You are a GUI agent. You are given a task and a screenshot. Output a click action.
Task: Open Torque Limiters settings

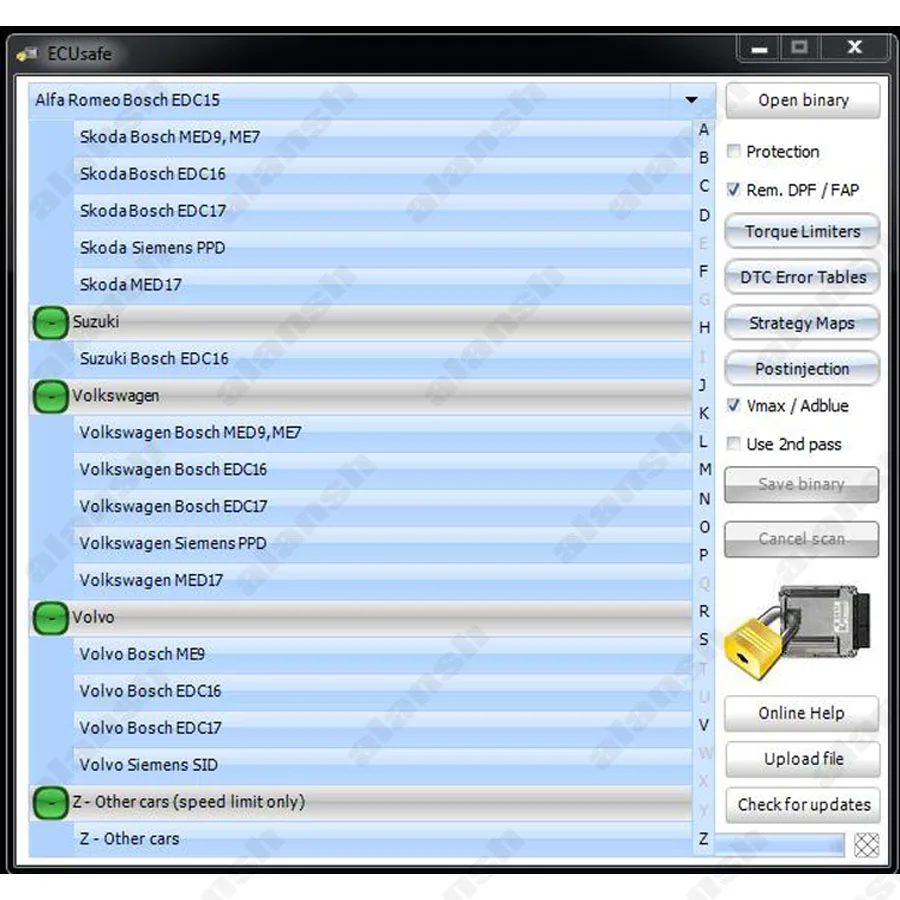pos(802,231)
